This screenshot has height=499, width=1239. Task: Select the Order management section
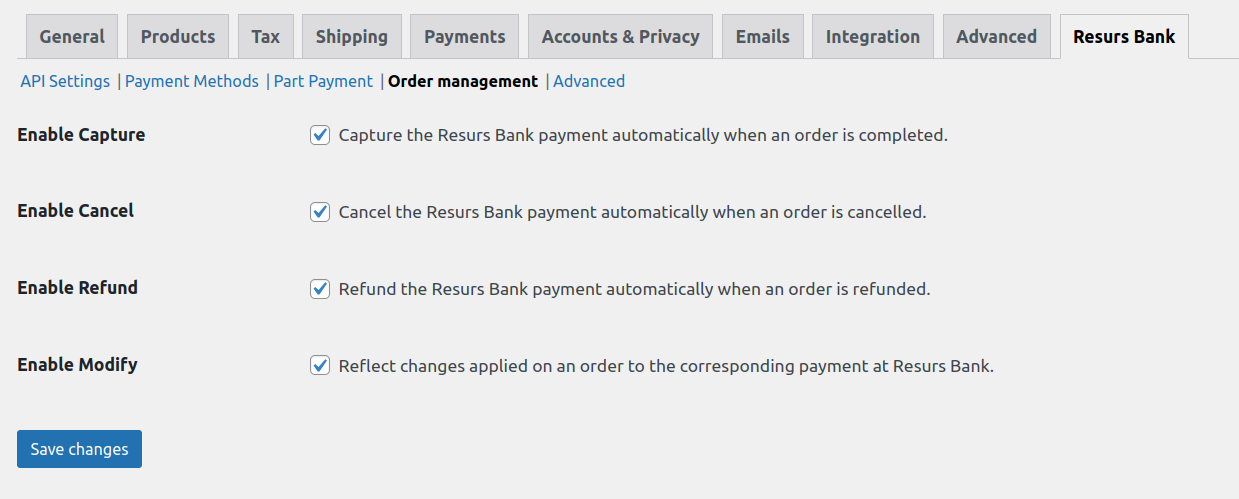[463, 82]
